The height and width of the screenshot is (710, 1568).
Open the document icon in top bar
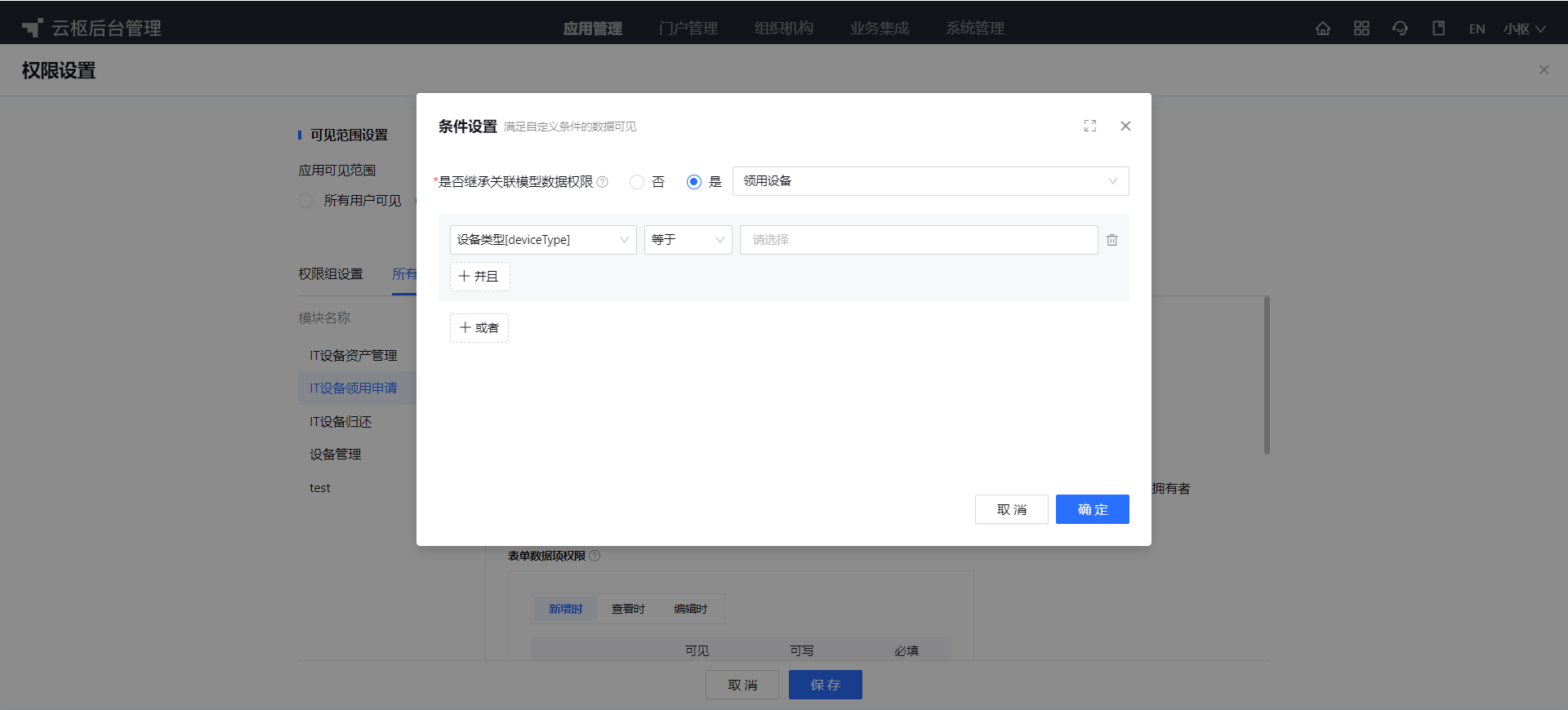coord(1438,29)
